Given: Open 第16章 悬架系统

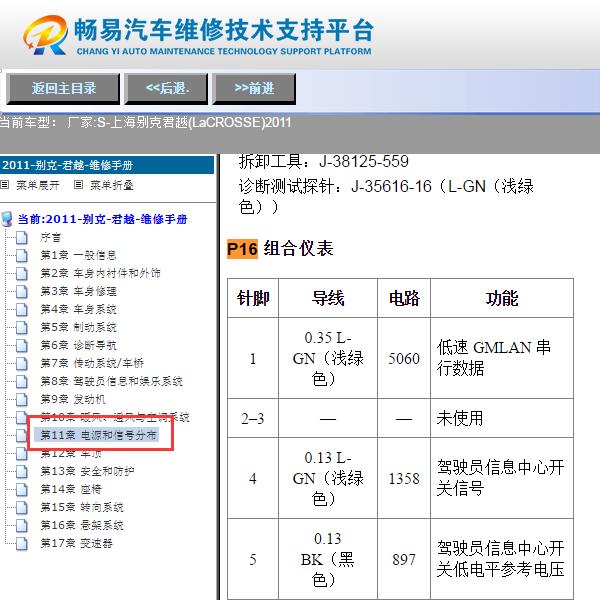Looking at the screenshot, I should (82, 525).
